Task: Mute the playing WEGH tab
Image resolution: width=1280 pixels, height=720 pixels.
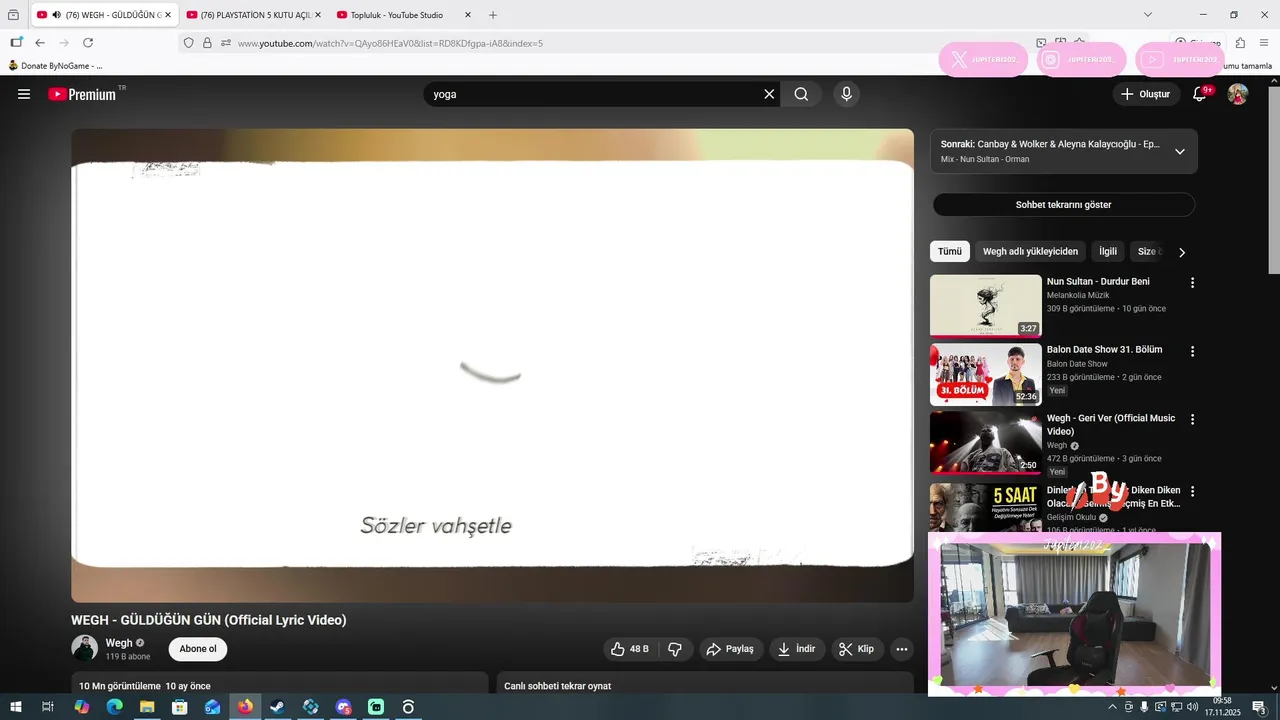Action: (57, 15)
